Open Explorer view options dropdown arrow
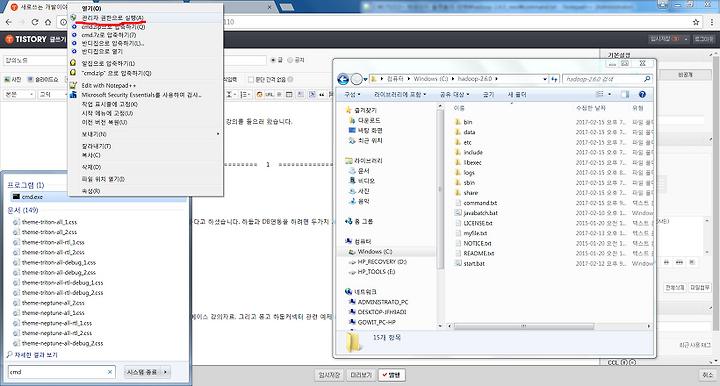This screenshot has width=720, height=386. pyautogui.click(x=609, y=95)
